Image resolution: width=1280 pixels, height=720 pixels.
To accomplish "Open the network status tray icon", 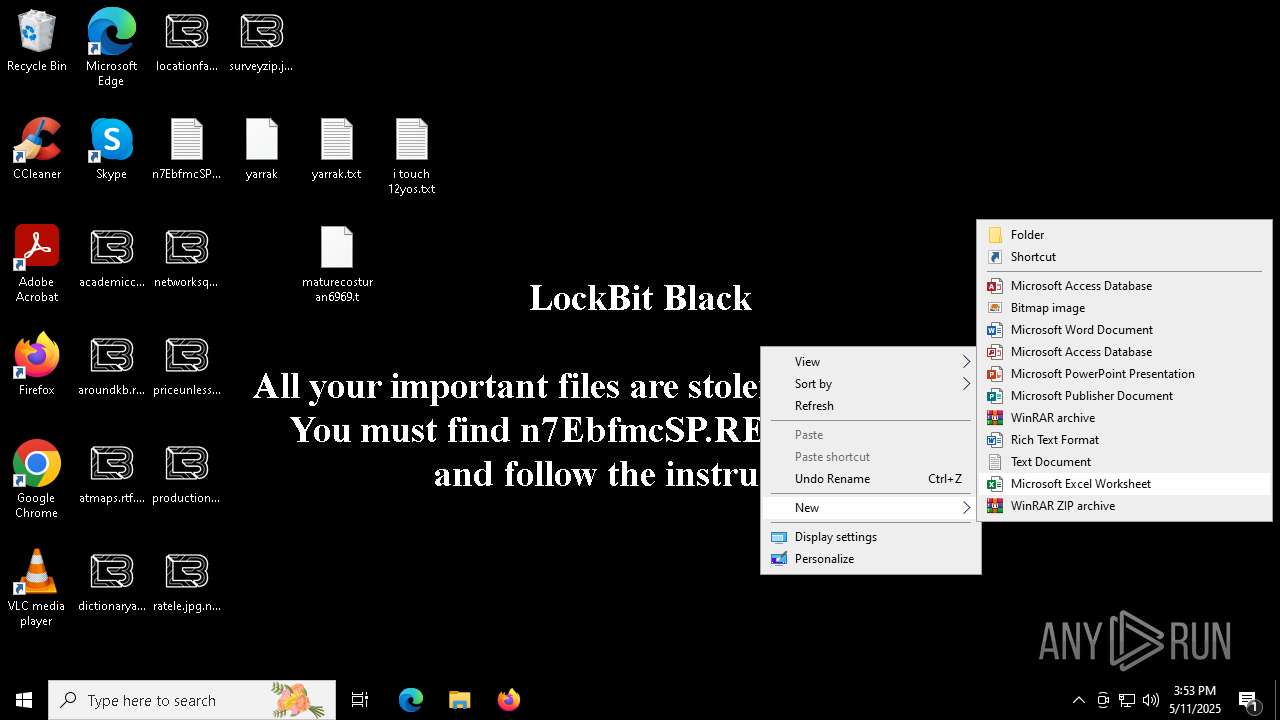I will pos(1127,700).
